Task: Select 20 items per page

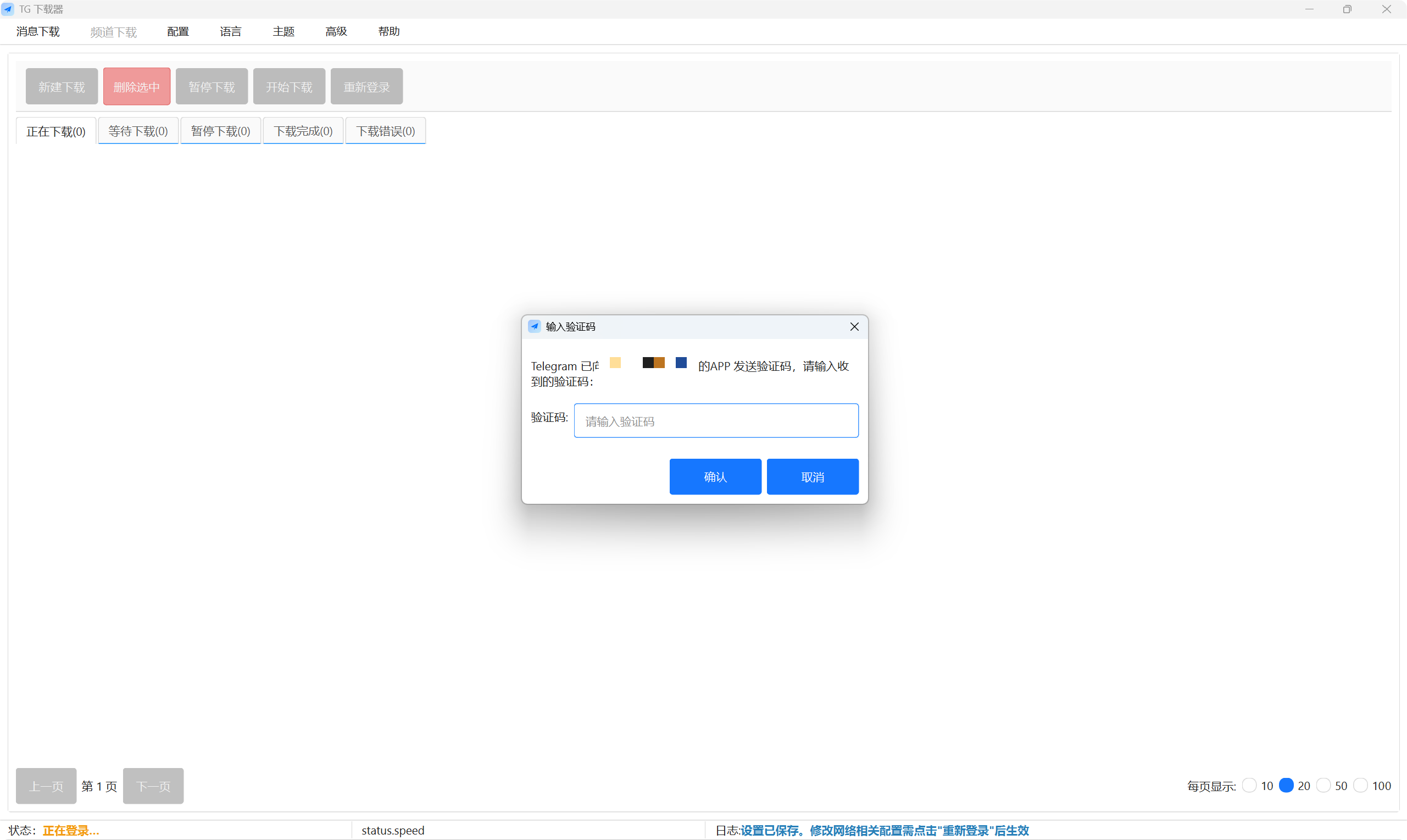Action: 1286,785
